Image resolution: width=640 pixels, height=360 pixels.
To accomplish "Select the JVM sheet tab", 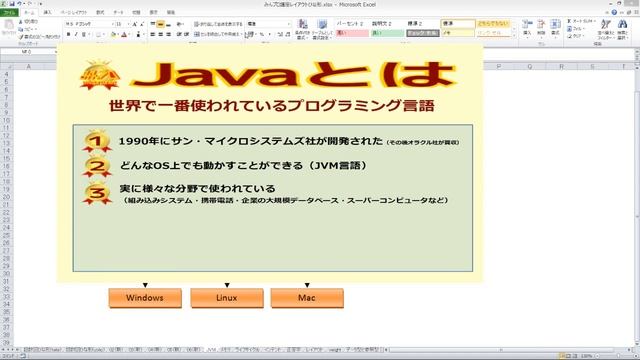I will click(x=211, y=350).
